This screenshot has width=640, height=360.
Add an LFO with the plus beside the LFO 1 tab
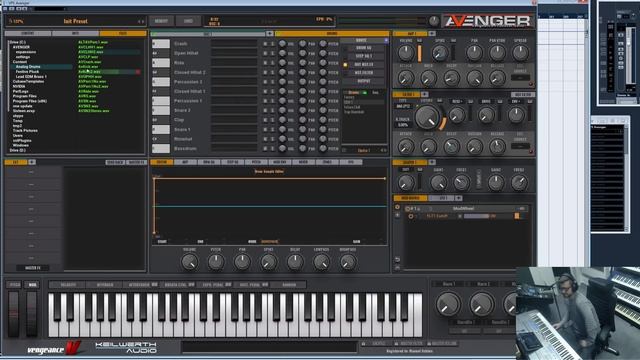point(458,198)
